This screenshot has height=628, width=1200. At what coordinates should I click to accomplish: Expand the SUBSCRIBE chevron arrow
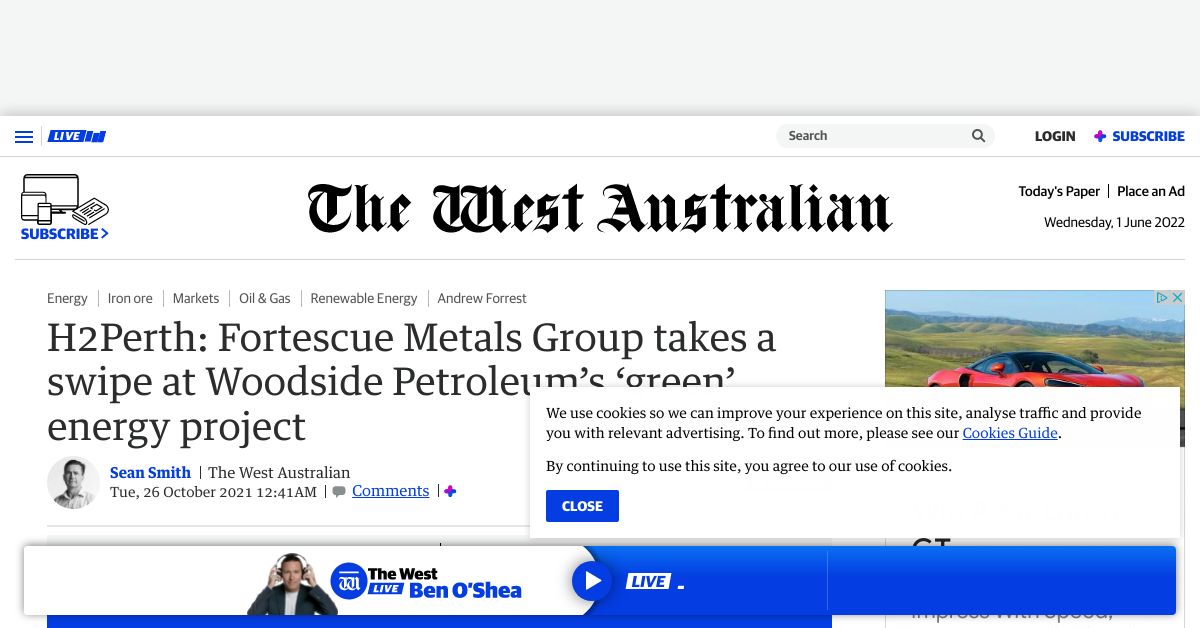104,234
